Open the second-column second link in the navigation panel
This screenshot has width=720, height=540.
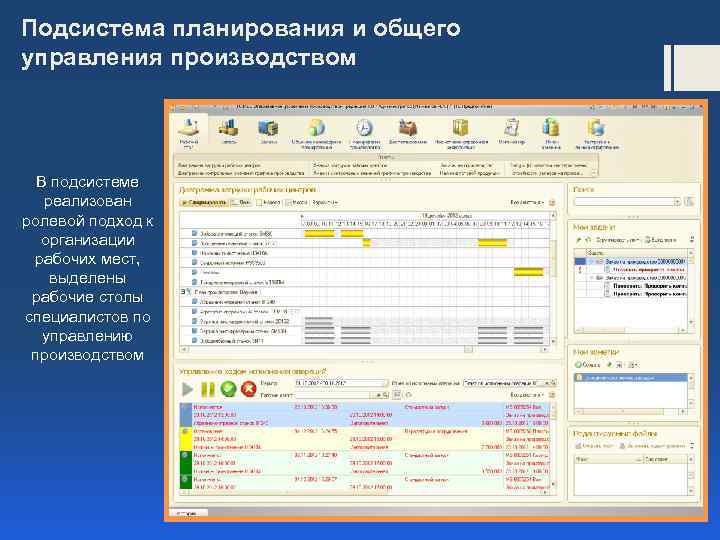372,173
